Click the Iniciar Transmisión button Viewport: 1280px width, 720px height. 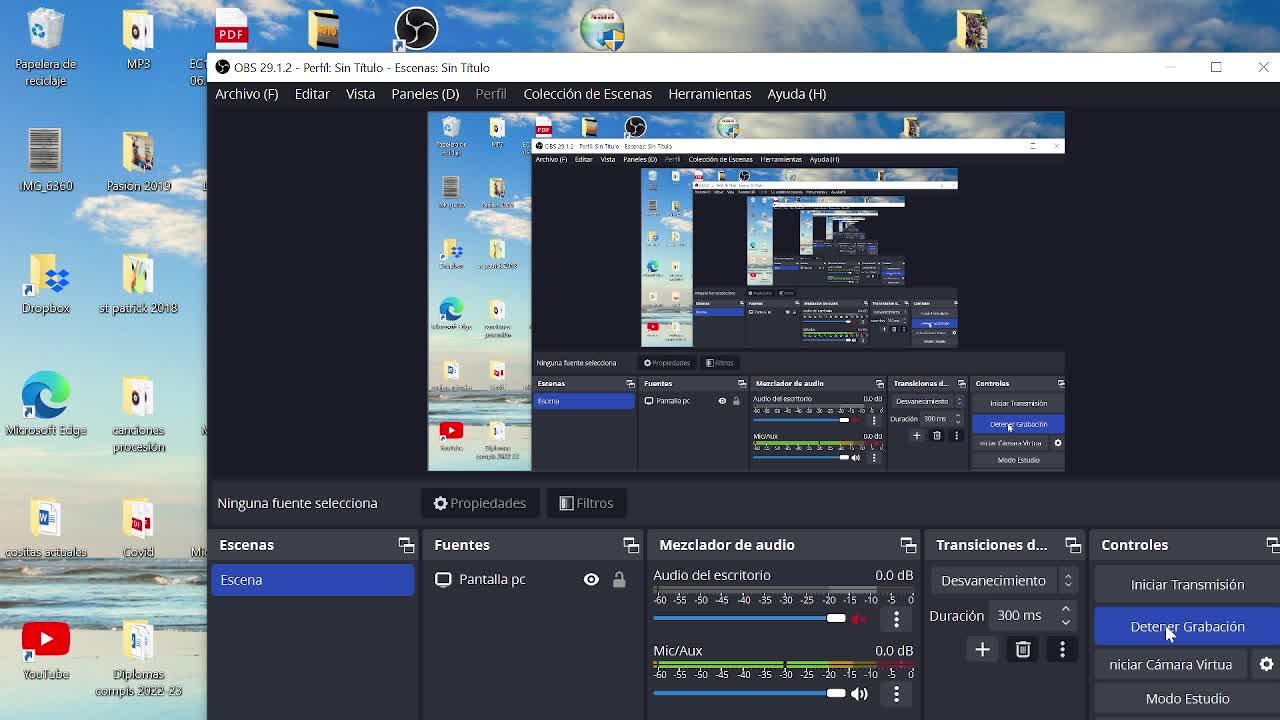pyautogui.click(x=1187, y=585)
